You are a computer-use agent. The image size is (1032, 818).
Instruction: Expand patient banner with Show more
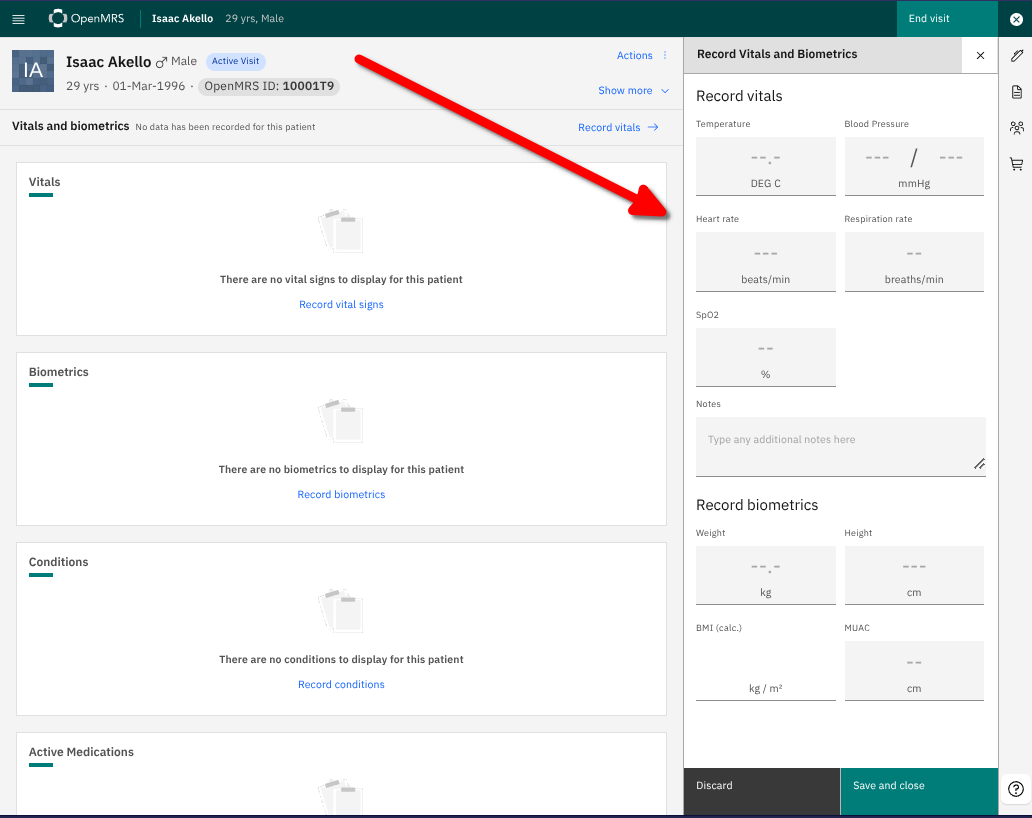pyautogui.click(x=633, y=91)
